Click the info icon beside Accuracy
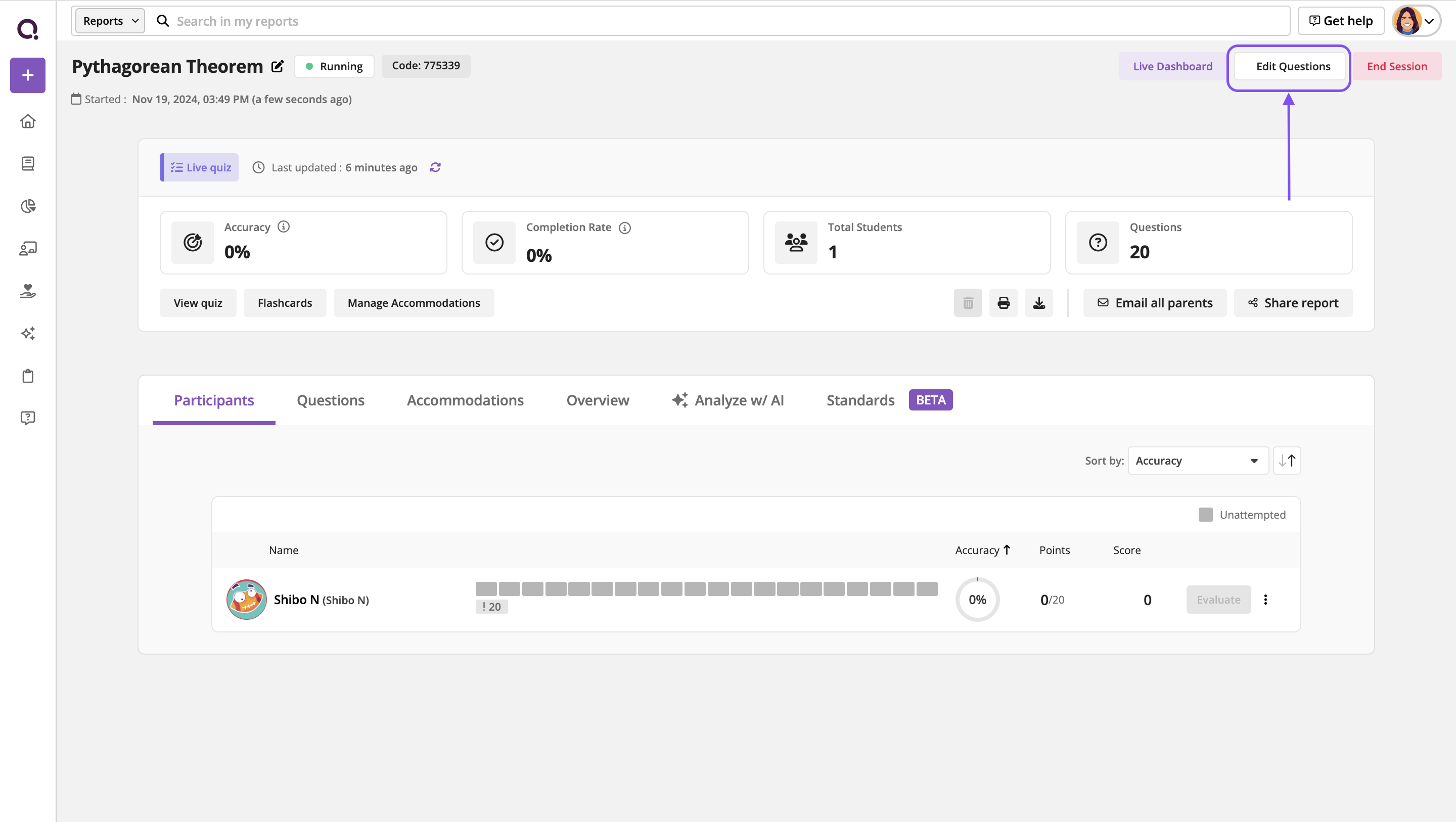1456x822 pixels. 284,226
